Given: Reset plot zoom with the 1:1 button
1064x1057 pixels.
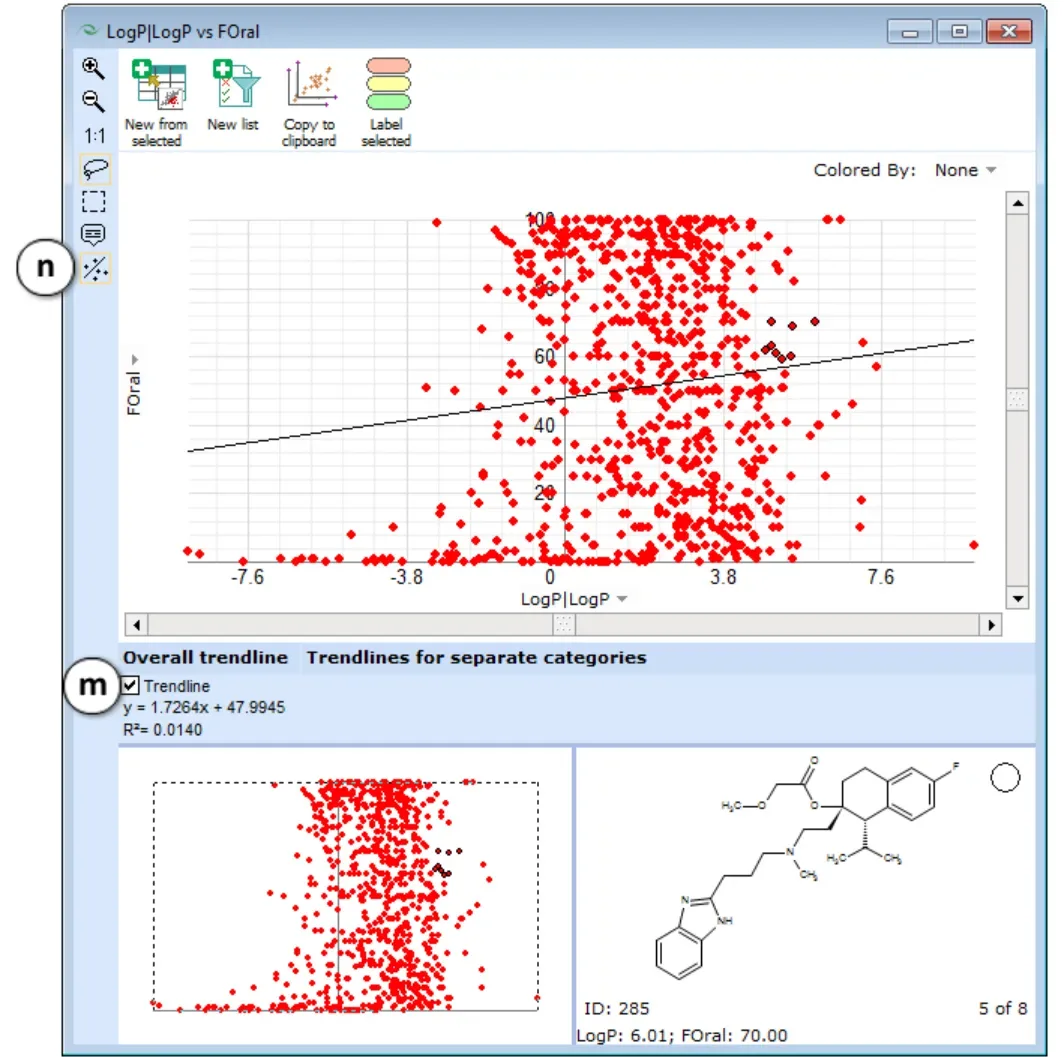Looking at the screenshot, I should (94, 136).
